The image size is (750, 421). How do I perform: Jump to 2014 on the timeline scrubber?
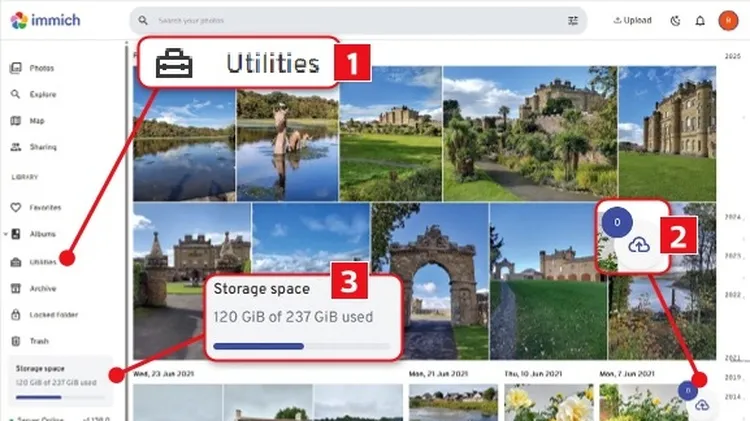click(x=732, y=397)
